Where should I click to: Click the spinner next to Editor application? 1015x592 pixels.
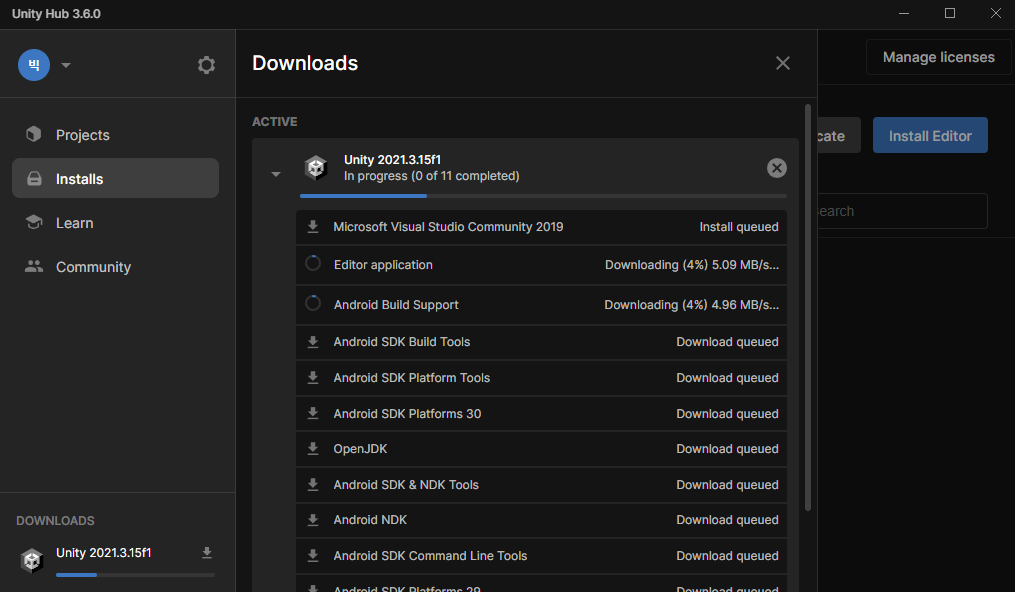click(x=313, y=263)
